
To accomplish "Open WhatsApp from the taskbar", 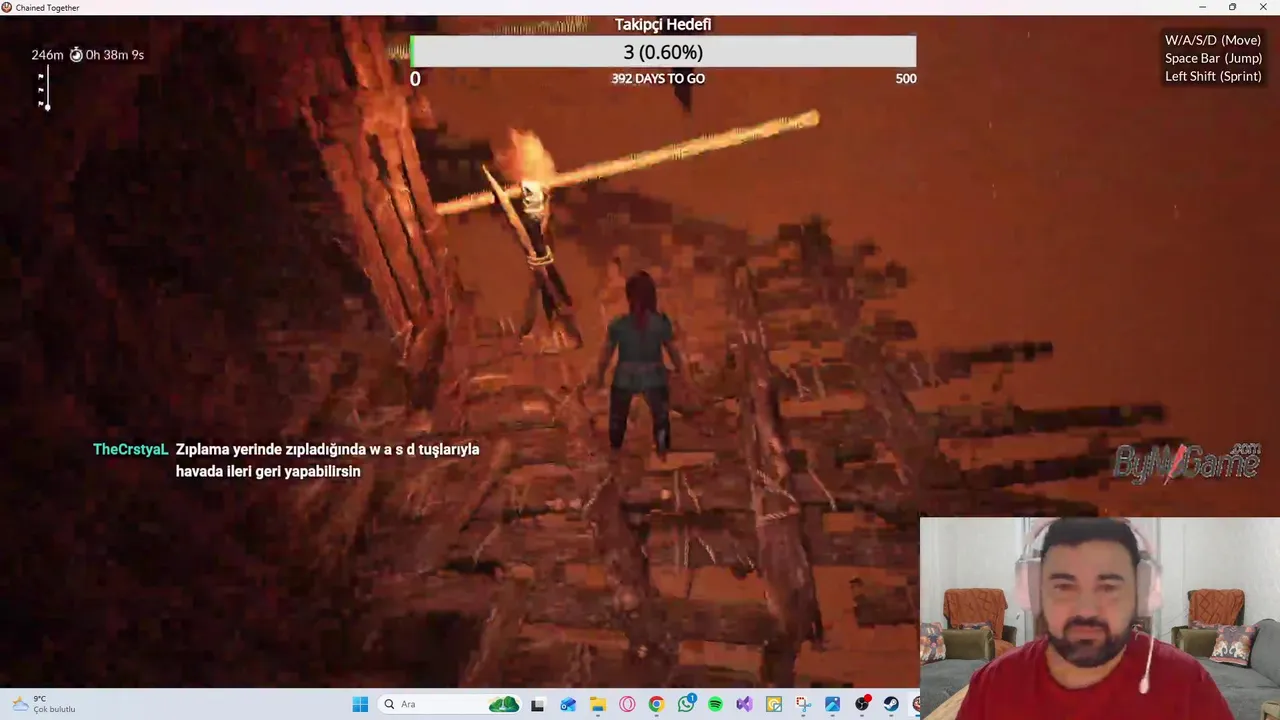I will click(686, 704).
